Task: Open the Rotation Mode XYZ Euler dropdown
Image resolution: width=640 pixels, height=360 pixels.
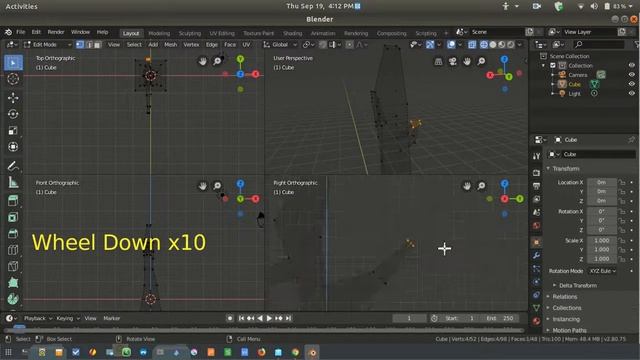Action: pos(602,271)
